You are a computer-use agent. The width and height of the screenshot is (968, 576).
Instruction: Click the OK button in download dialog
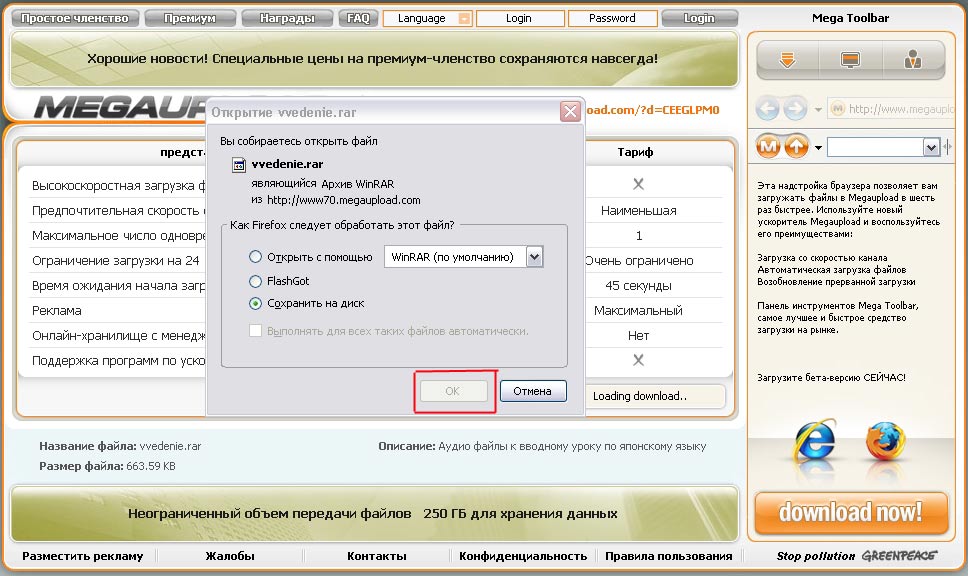pos(453,391)
